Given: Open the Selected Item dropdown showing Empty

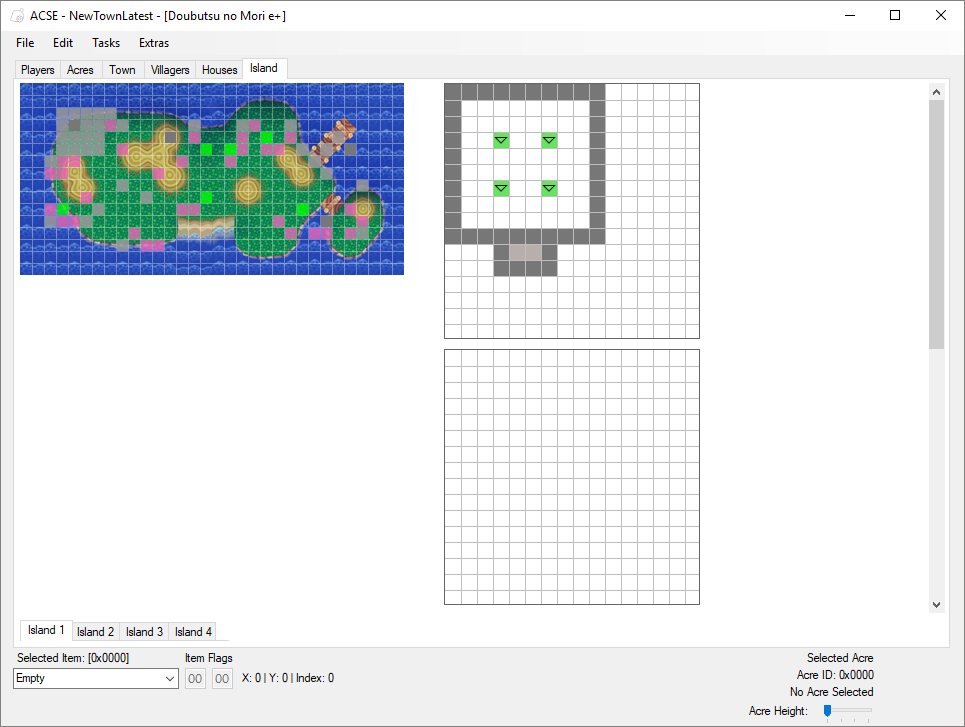Looking at the screenshot, I should click(x=96, y=678).
